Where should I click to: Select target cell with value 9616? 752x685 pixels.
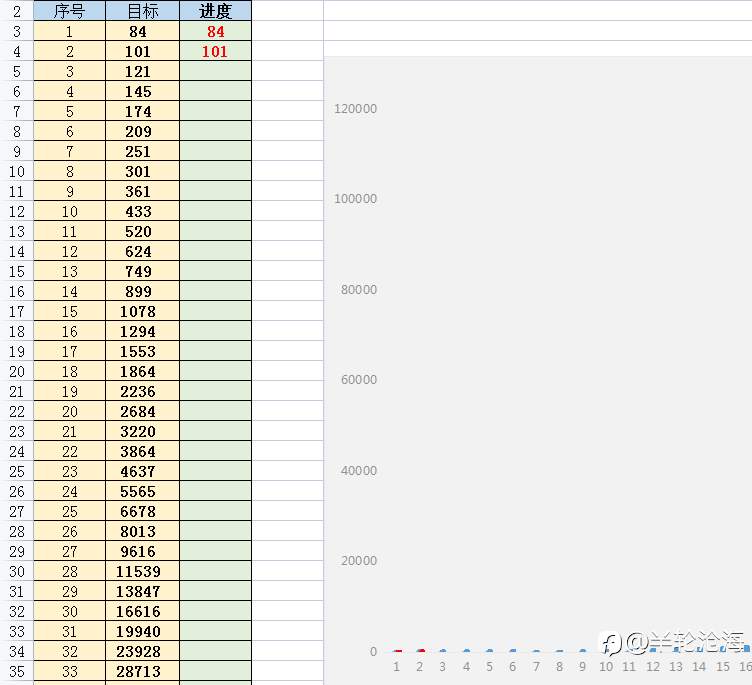142,551
